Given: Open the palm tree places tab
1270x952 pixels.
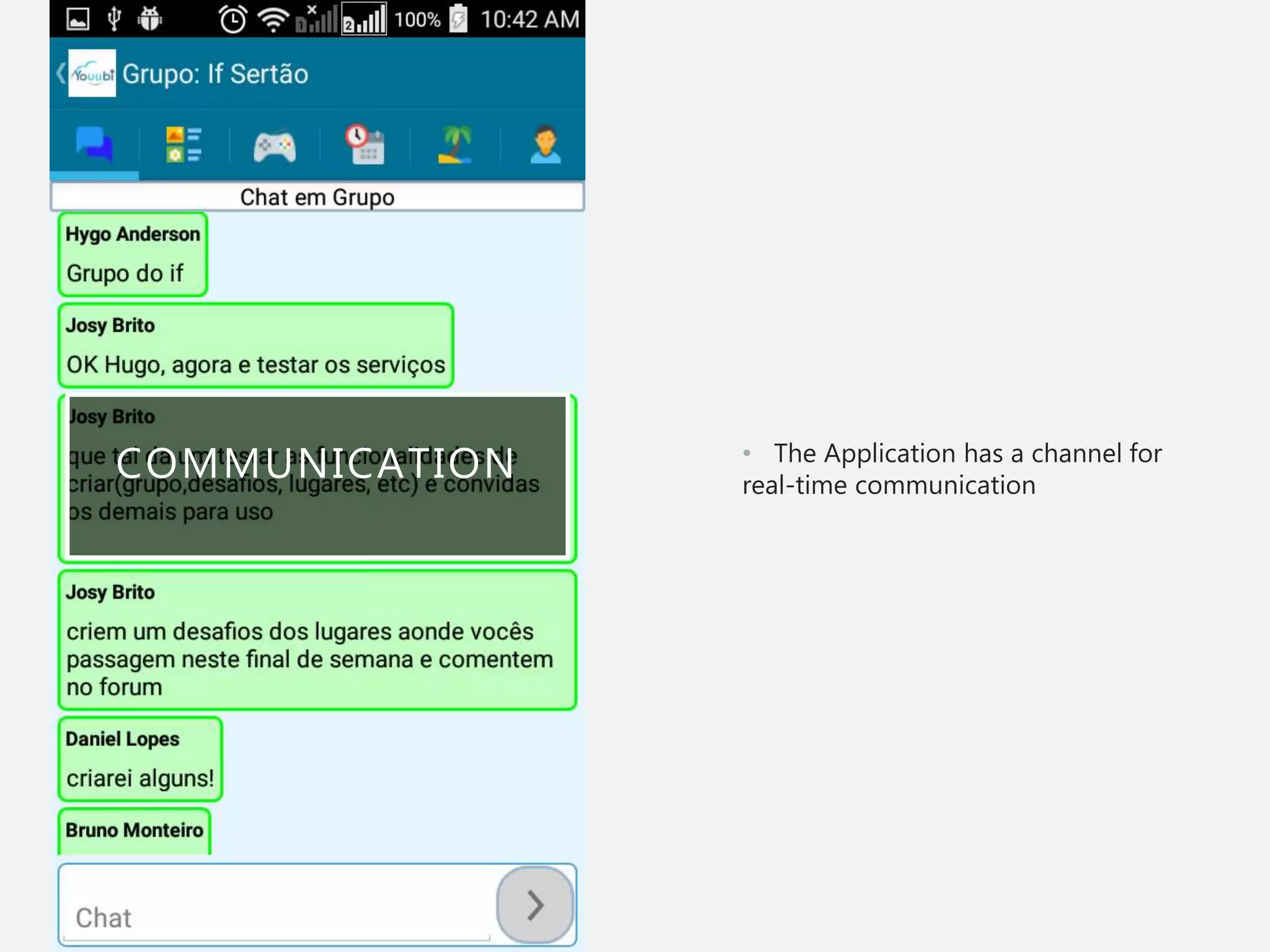Looking at the screenshot, I should pyautogui.click(x=455, y=144).
